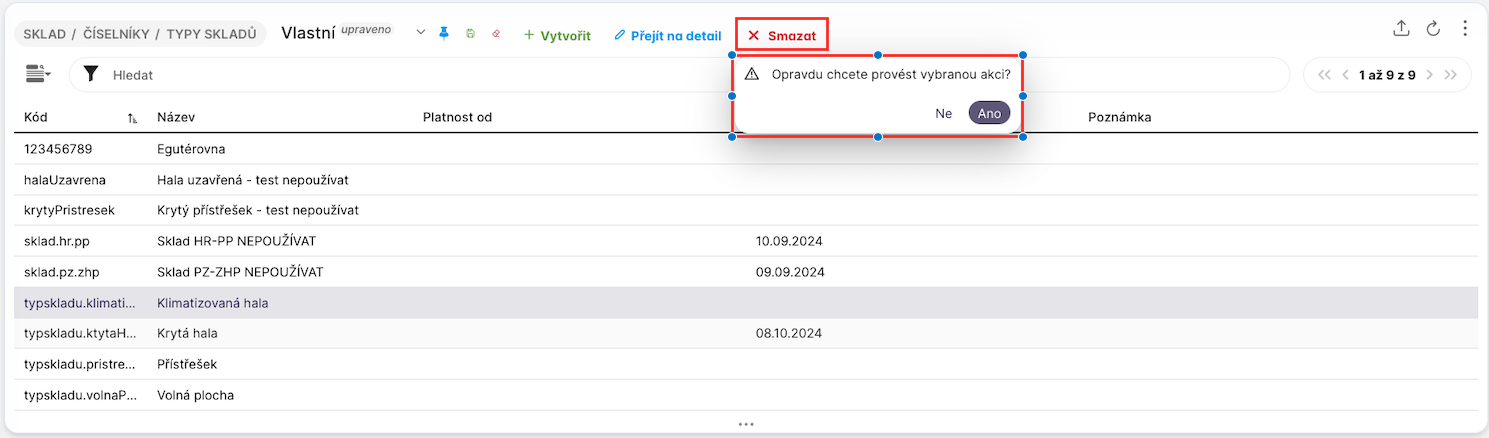Go to the SKLAD breadcrumb
This screenshot has height=438, width=1489.
click(x=44, y=34)
